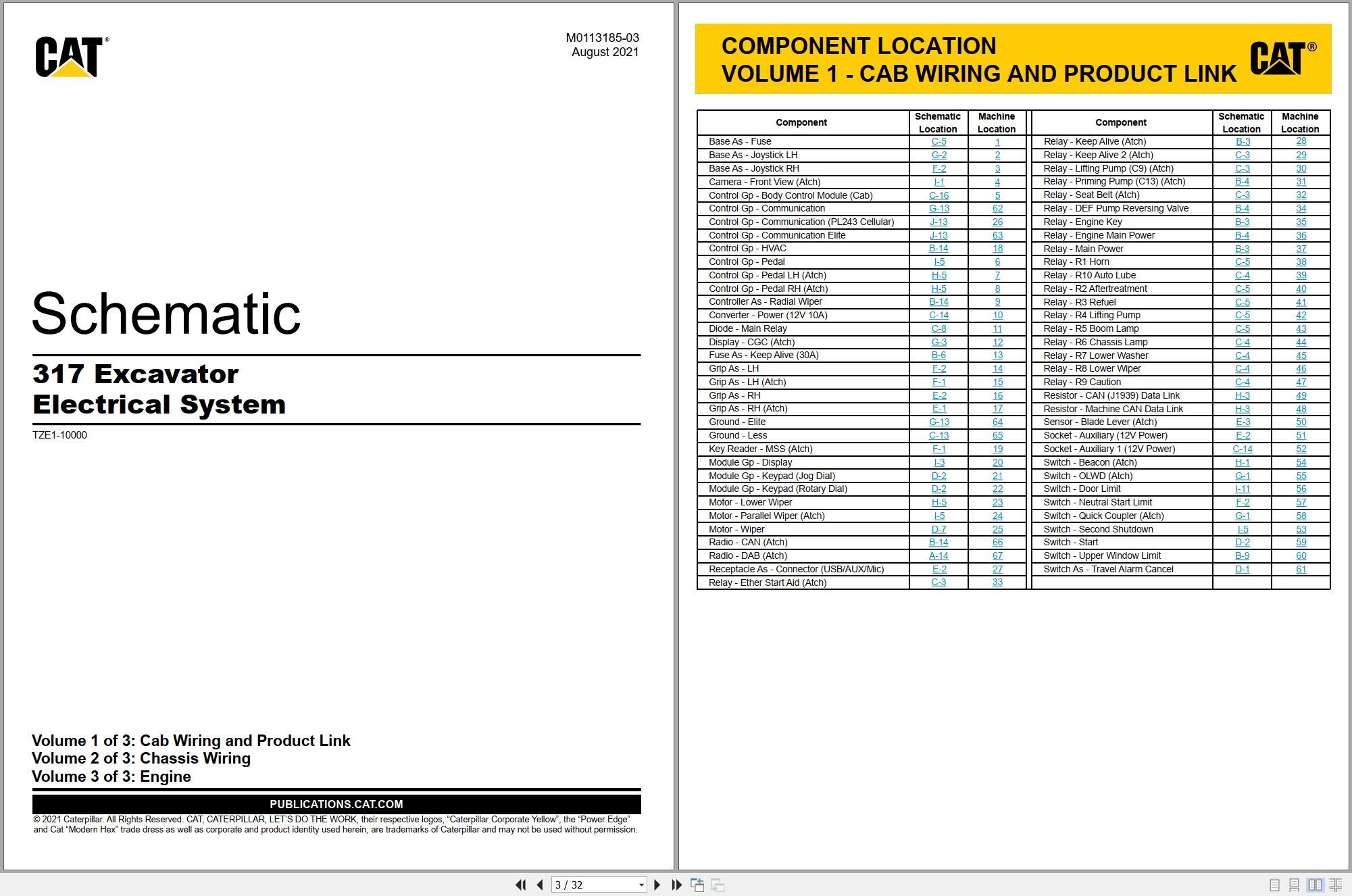Open B-14 link for Control Gp - HVAC
1352x896 pixels.
[938, 249]
